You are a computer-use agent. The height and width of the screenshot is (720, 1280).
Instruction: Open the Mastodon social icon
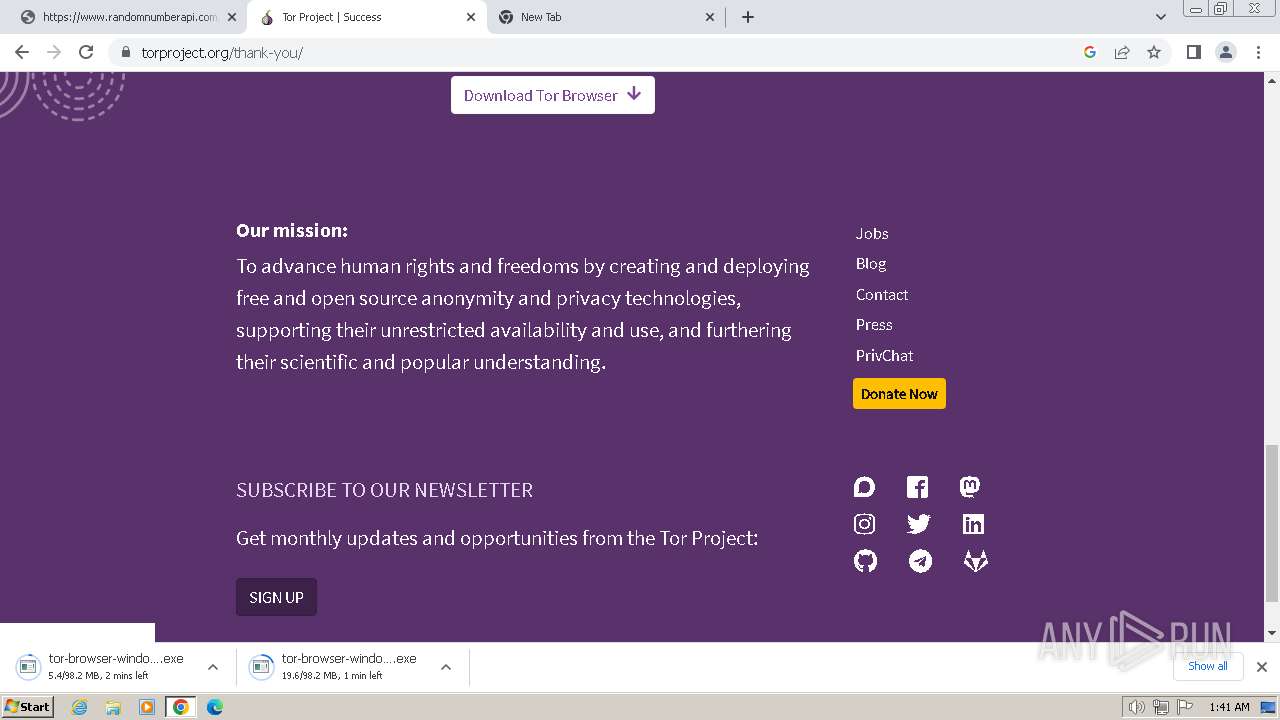pyautogui.click(x=970, y=487)
